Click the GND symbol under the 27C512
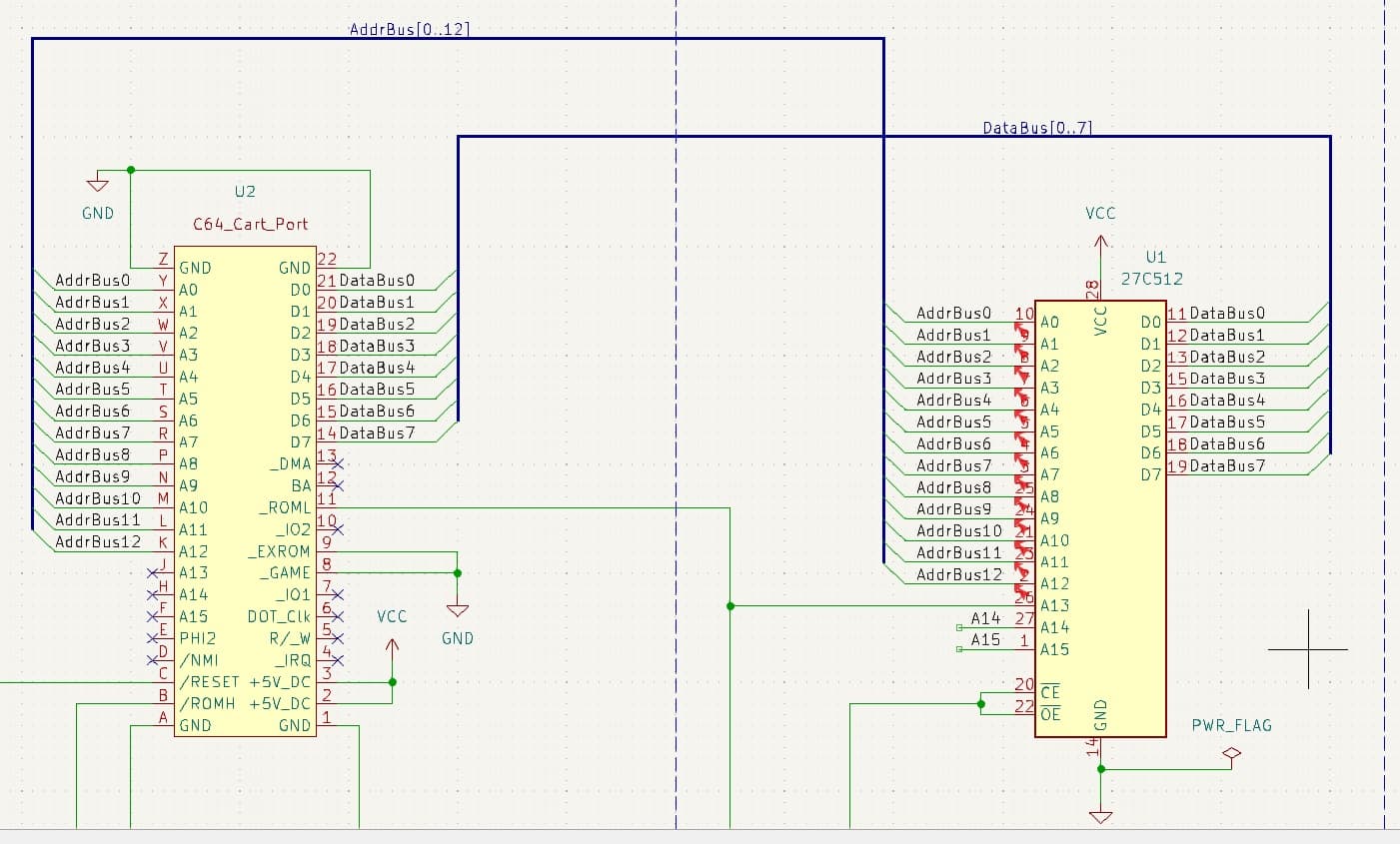Image resolution: width=1400 pixels, height=844 pixels. tap(1099, 815)
